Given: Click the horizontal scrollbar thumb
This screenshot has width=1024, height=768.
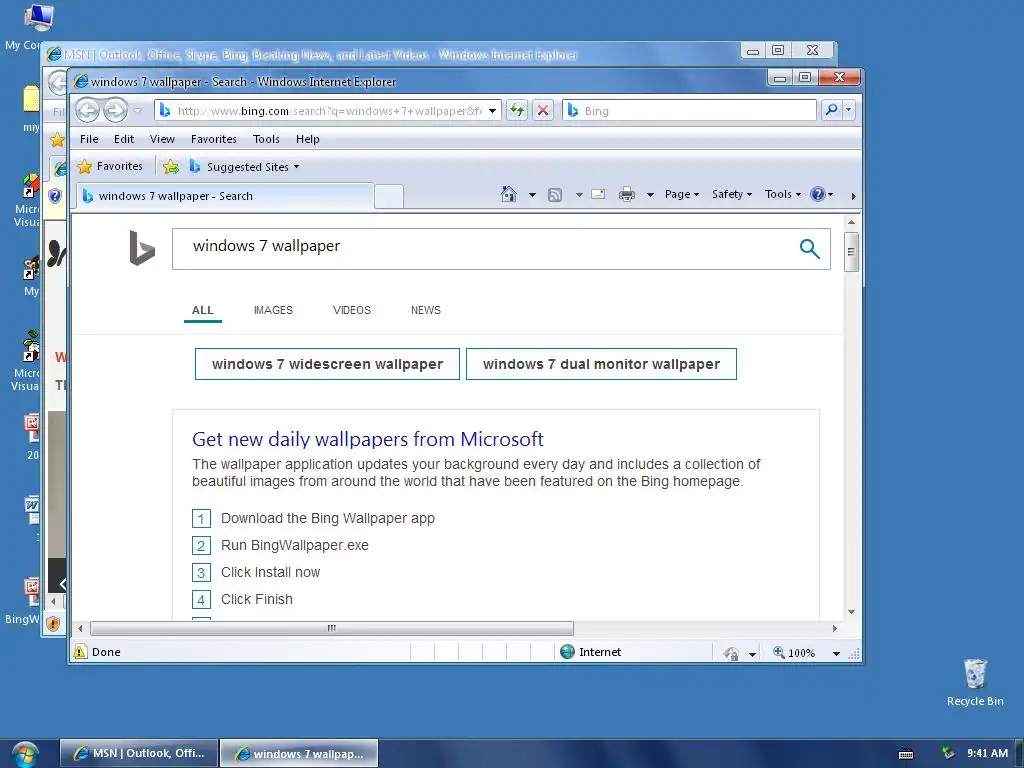Looking at the screenshot, I should click(x=332, y=628).
